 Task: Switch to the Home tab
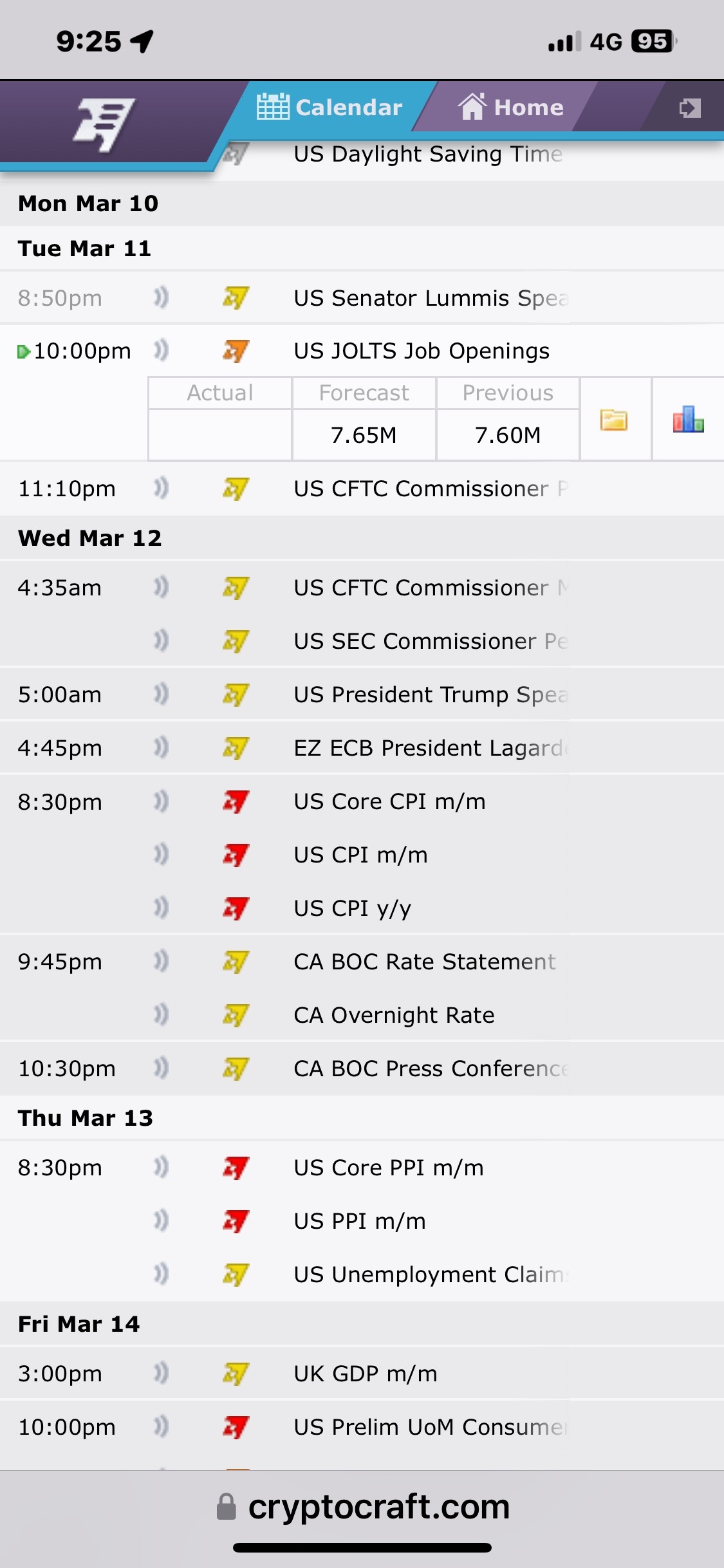coord(510,107)
